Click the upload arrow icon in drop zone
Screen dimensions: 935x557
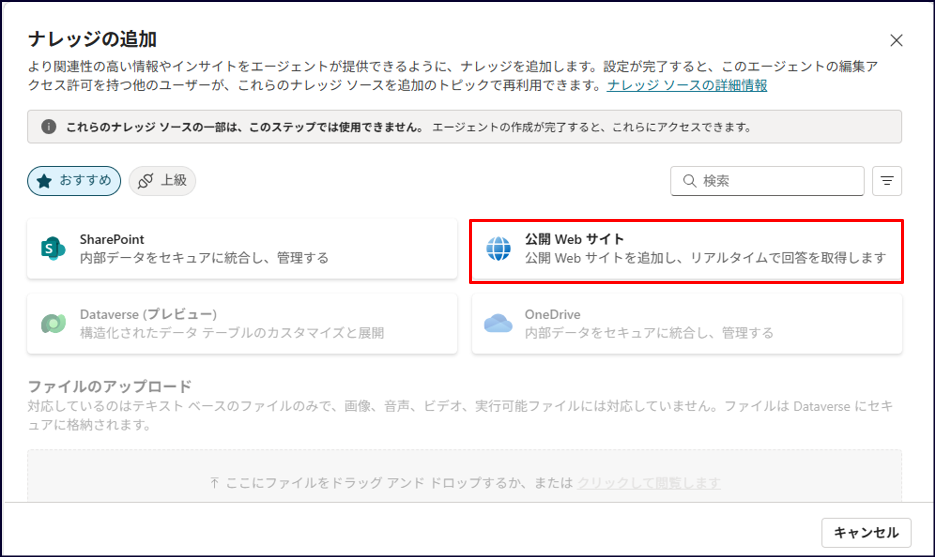(215, 482)
